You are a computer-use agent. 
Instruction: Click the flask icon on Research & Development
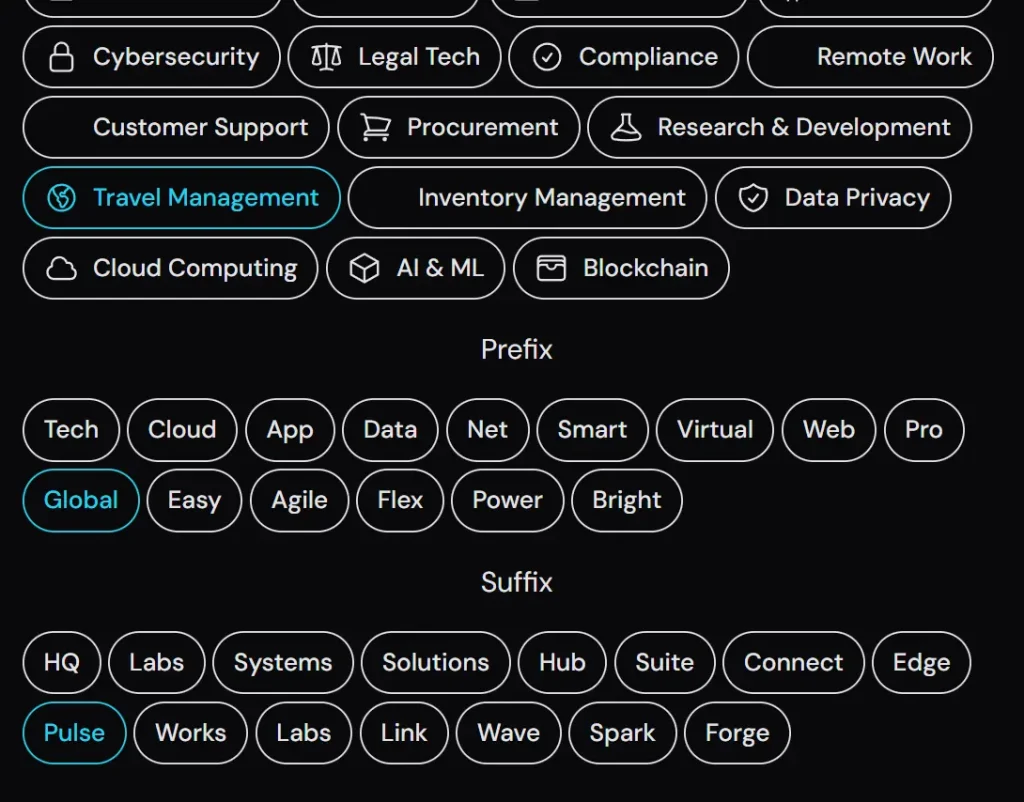tap(627, 128)
